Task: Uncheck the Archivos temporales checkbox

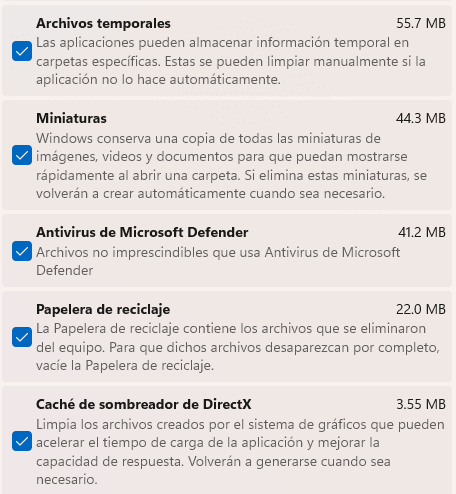Action: [x=22, y=51]
